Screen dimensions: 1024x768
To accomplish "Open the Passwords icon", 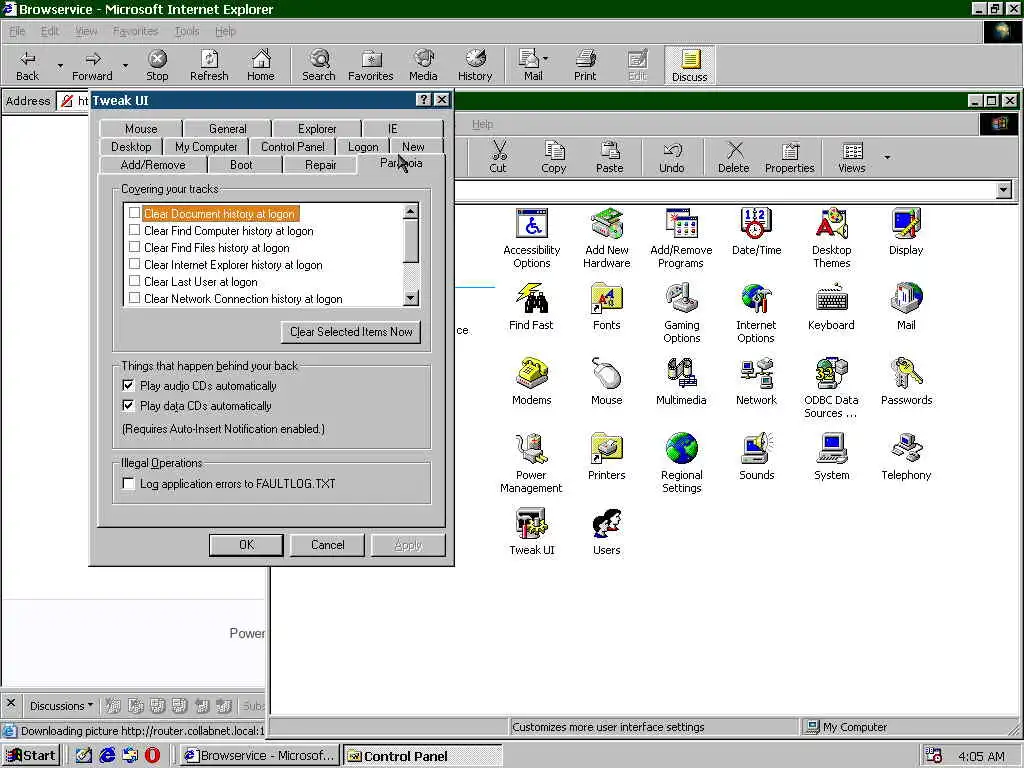I will tap(906, 381).
